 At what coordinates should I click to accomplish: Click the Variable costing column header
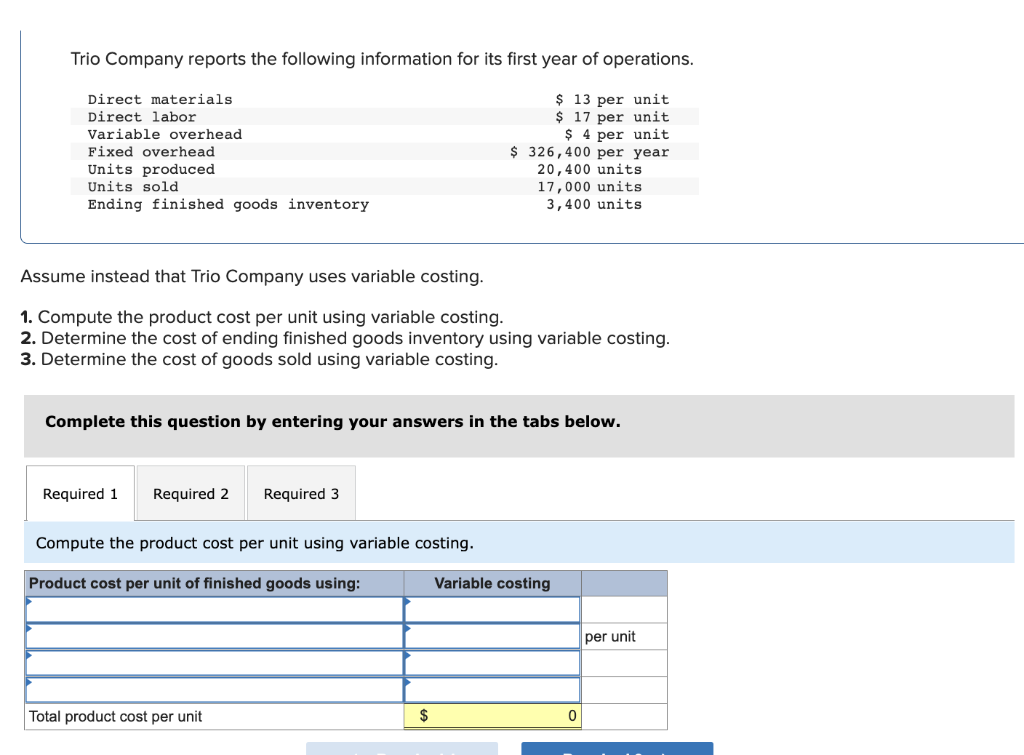[x=492, y=583]
